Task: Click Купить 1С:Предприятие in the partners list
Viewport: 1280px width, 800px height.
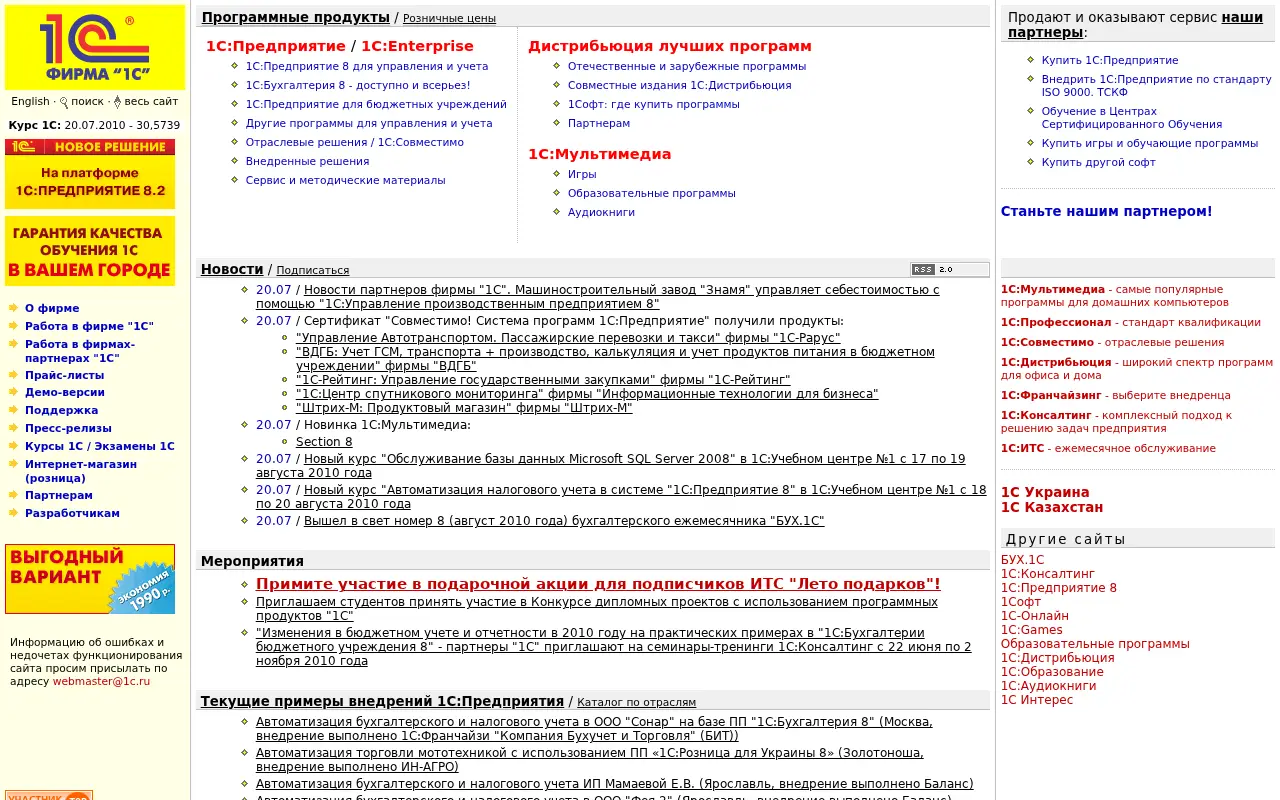Action: 1110,60
